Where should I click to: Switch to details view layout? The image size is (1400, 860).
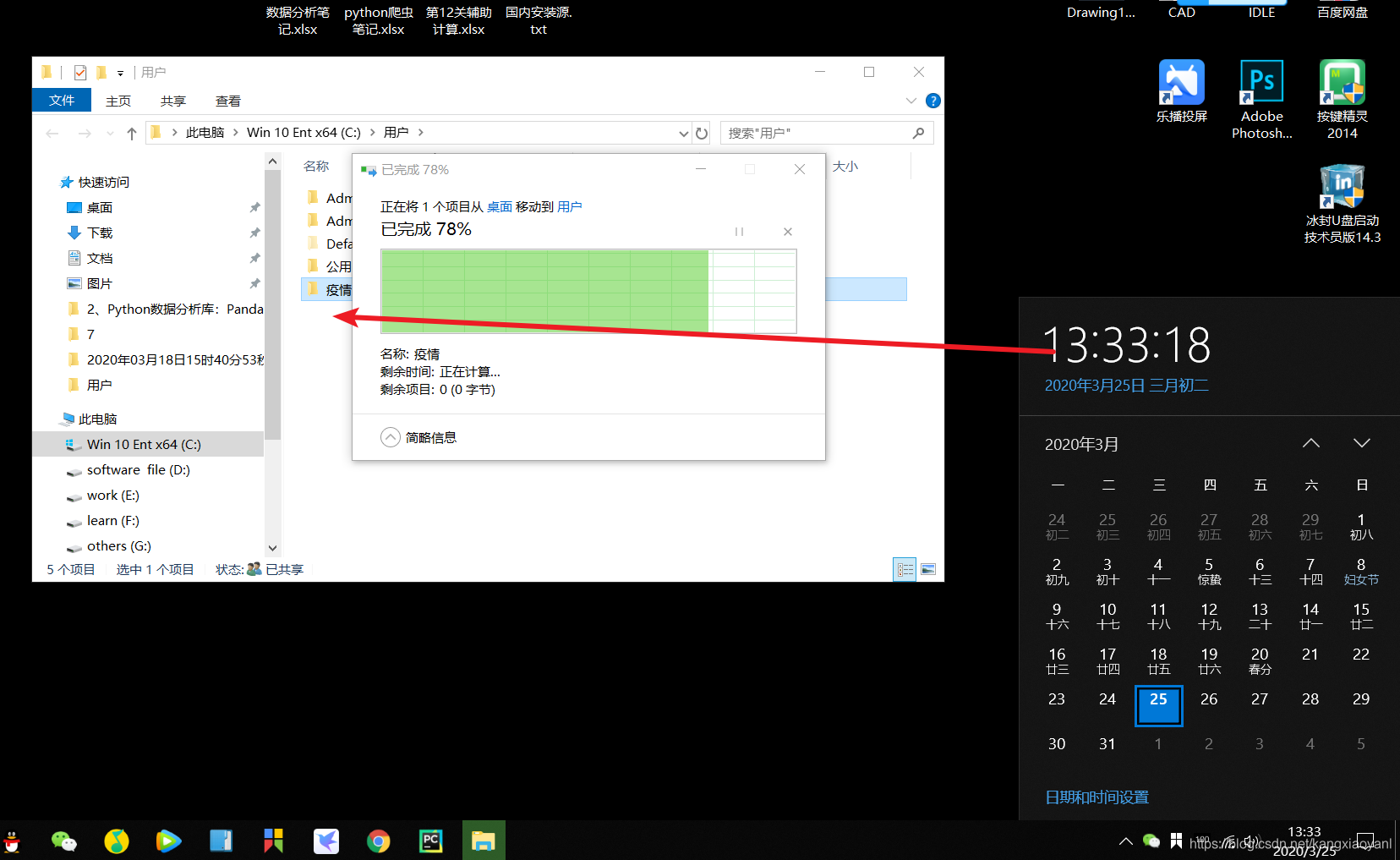pos(905,569)
